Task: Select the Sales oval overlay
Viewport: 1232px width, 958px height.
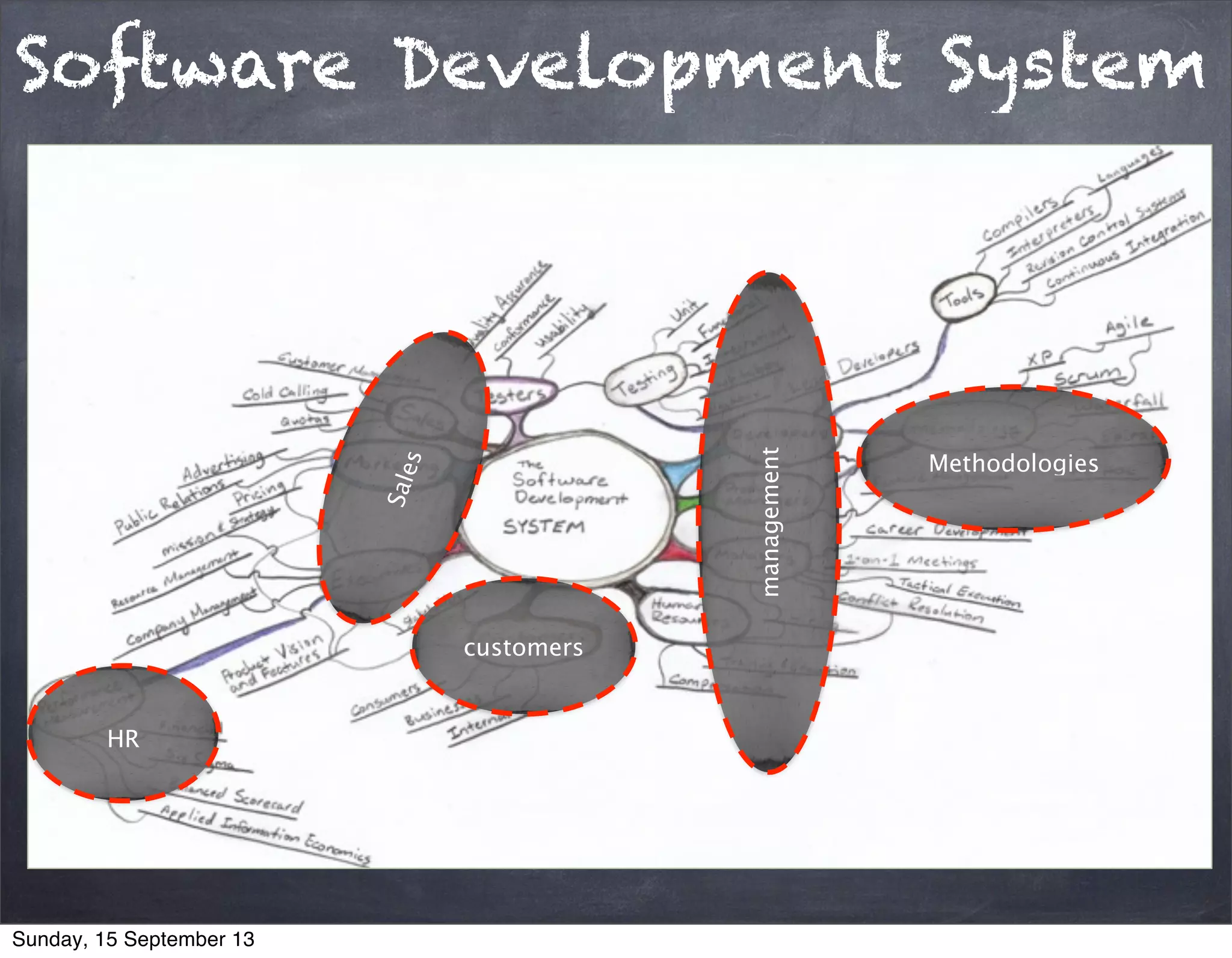Action: 403,478
